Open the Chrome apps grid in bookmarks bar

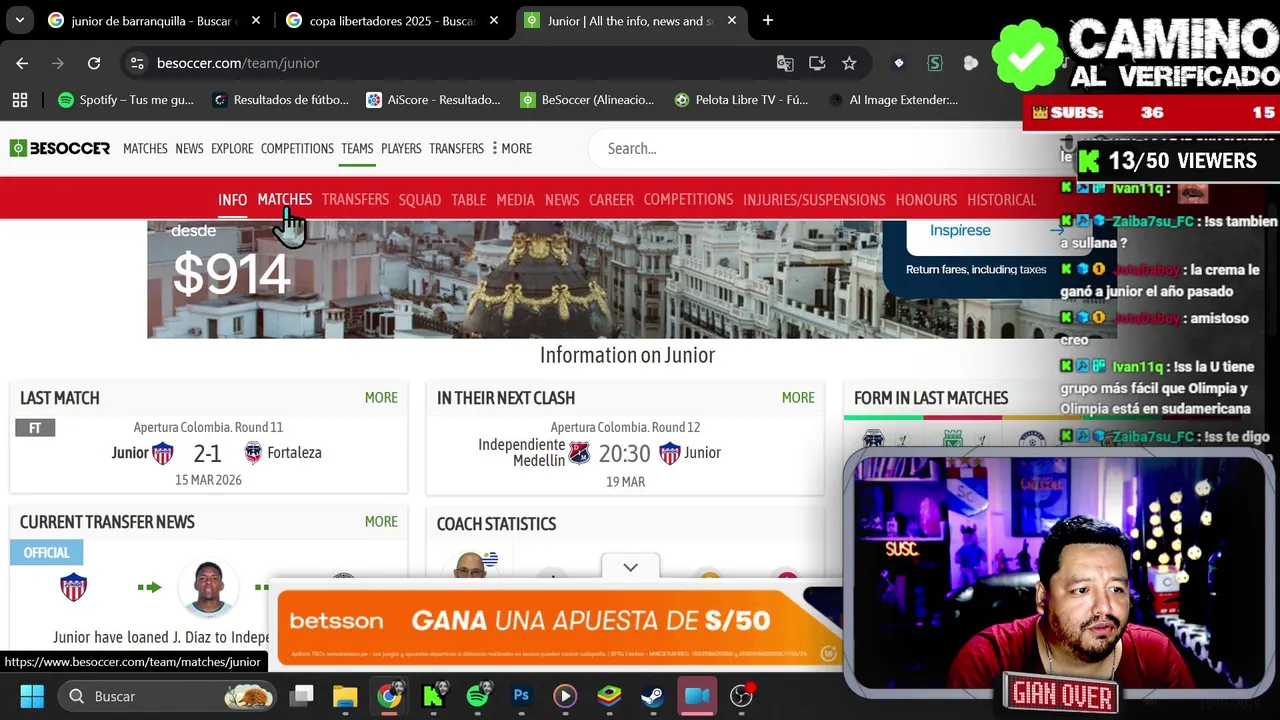(x=20, y=100)
